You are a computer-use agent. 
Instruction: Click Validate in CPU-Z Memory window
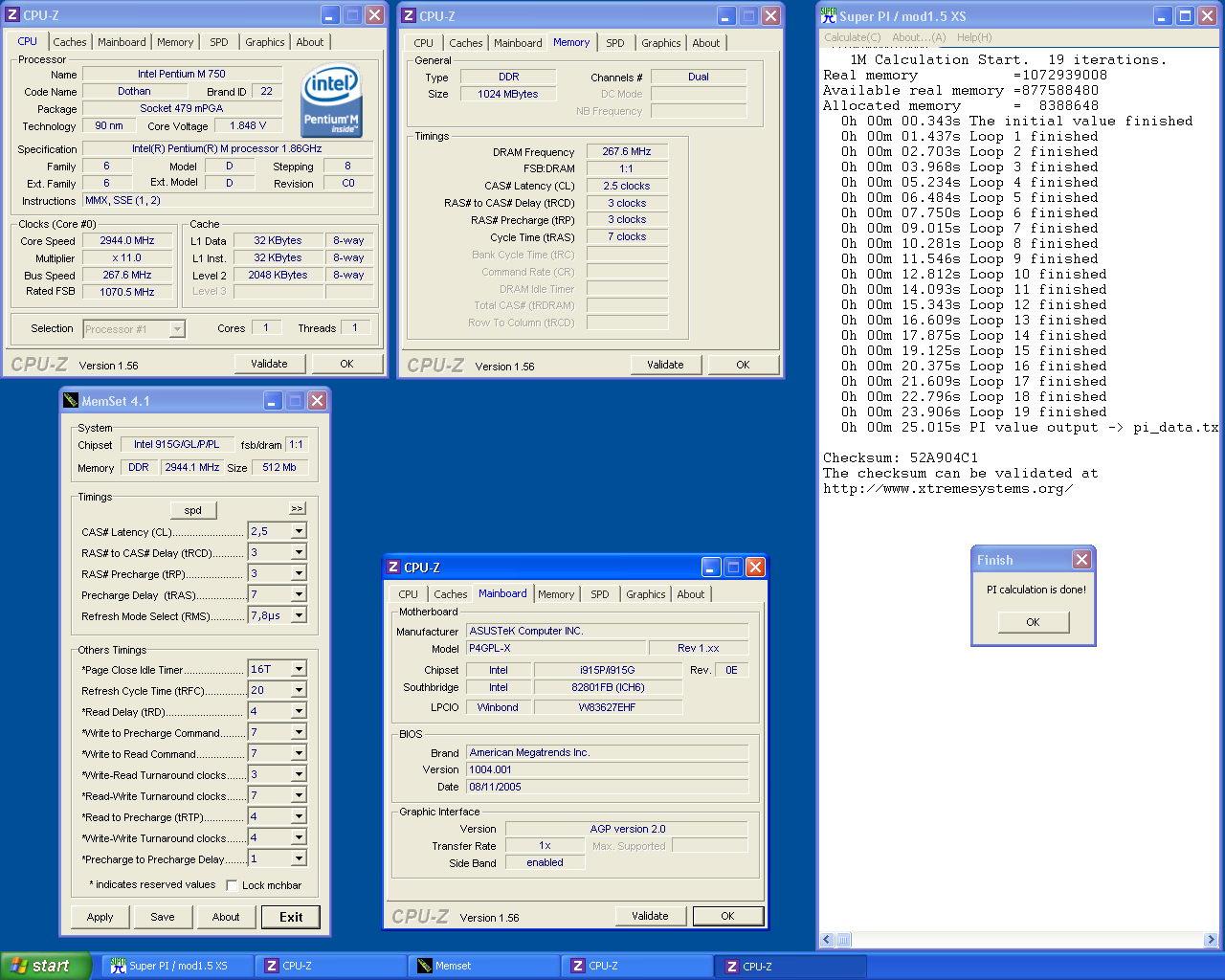665,365
